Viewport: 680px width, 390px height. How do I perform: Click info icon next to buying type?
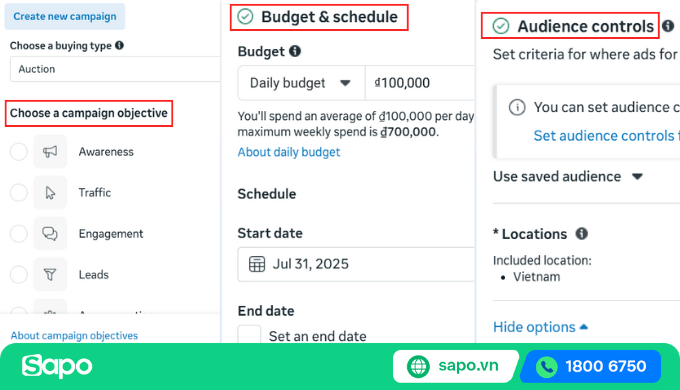coord(119,45)
